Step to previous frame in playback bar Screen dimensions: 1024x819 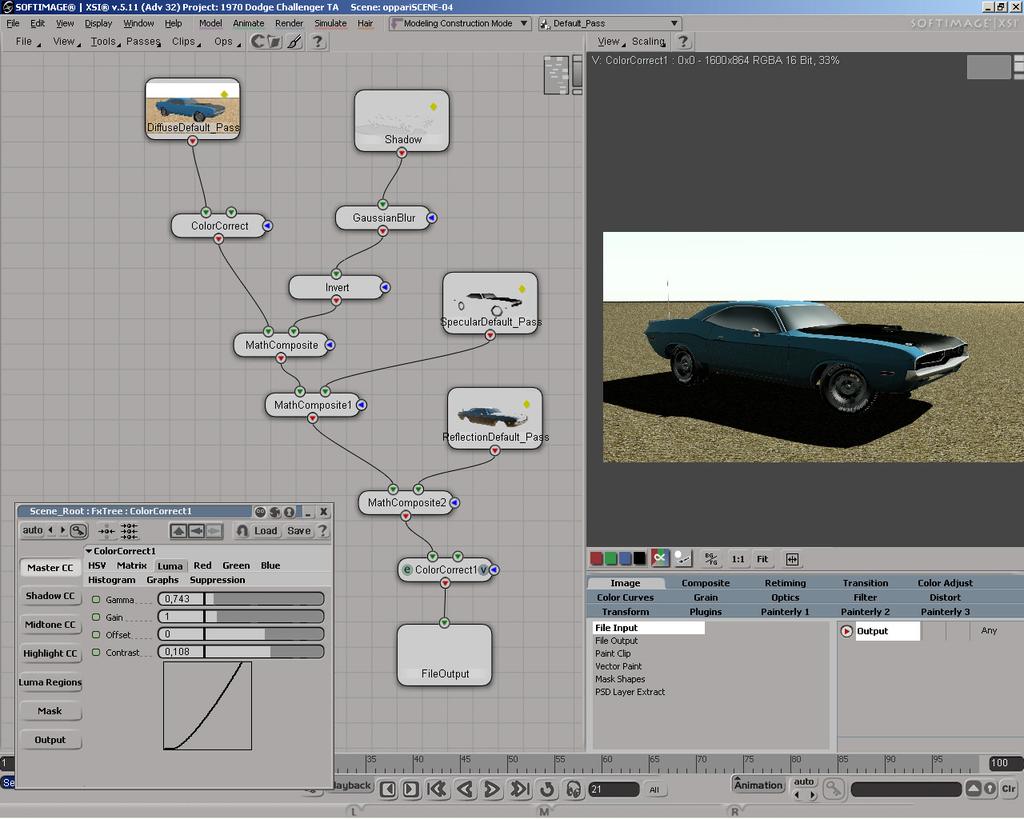388,789
